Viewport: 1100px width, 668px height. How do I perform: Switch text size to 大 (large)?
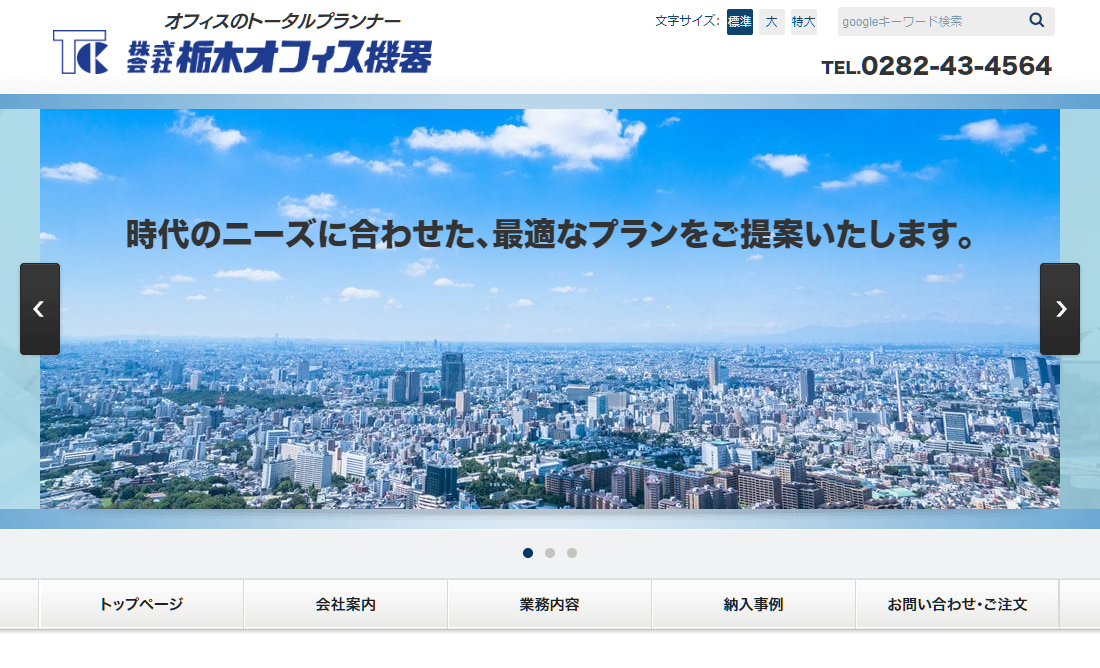pyautogui.click(x=771, y=21)
